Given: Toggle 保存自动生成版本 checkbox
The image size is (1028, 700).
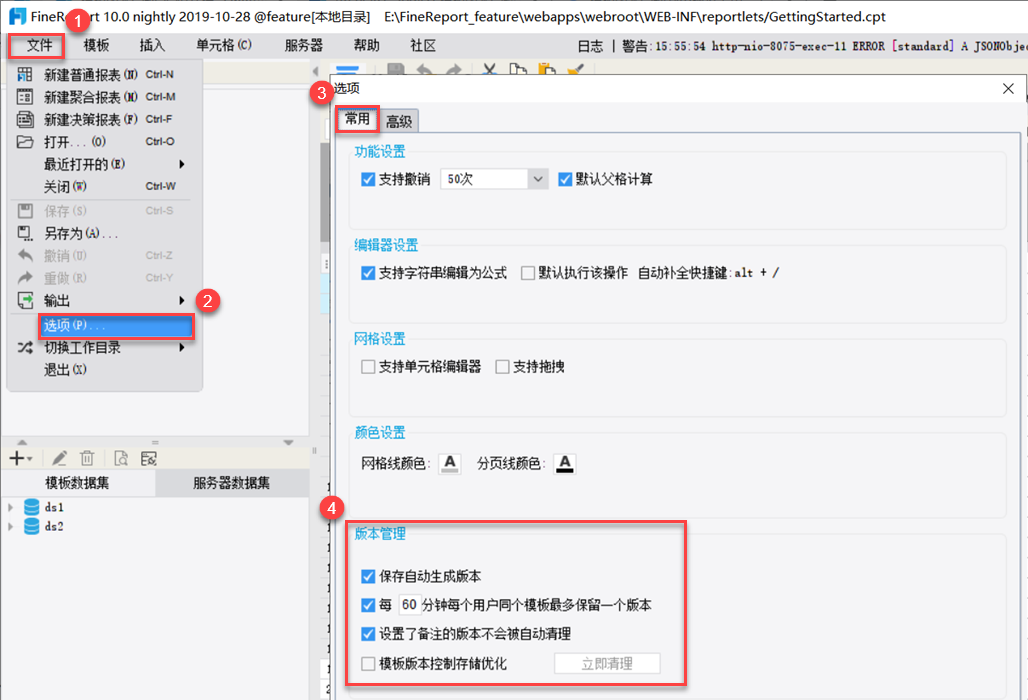Looking at the screenshot, I should (368, 576).
